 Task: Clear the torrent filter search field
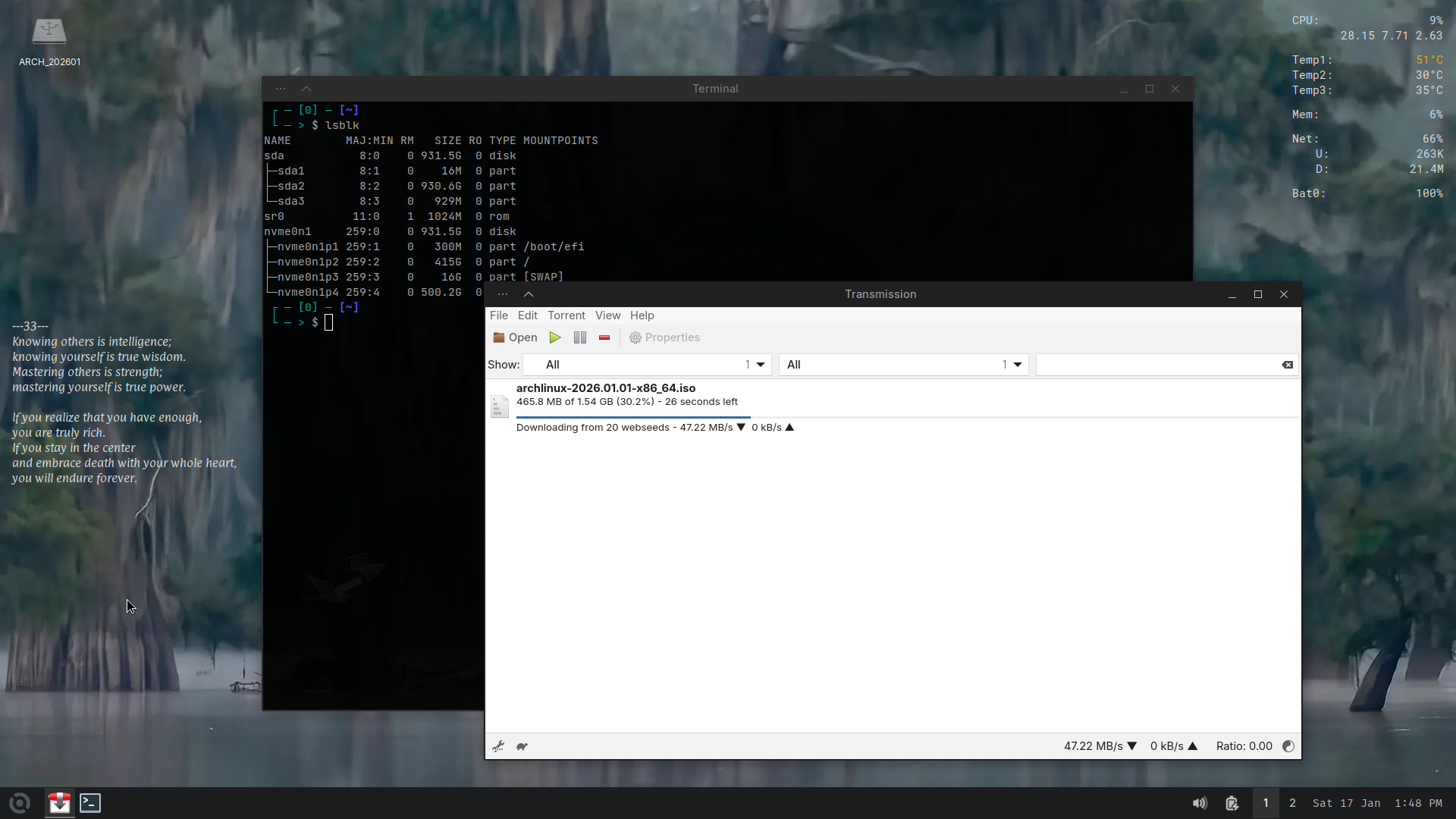pyautogui.click(x=1287, y=365)
